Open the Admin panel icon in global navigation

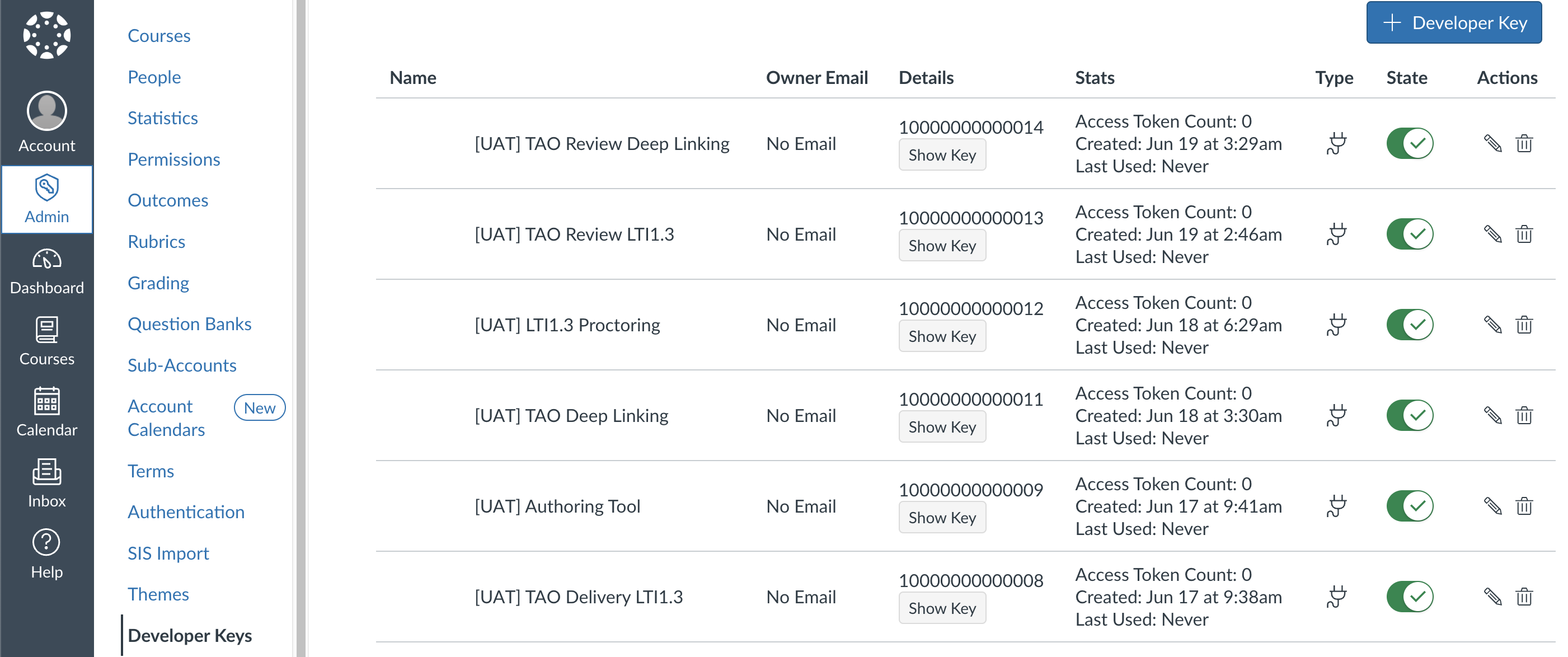[47, 199]
